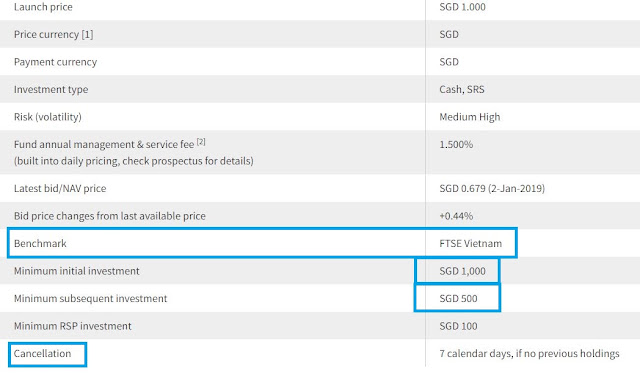Click the SGD 500 subsequent investment value
640x373 pixels.
[x=458, y=299]
